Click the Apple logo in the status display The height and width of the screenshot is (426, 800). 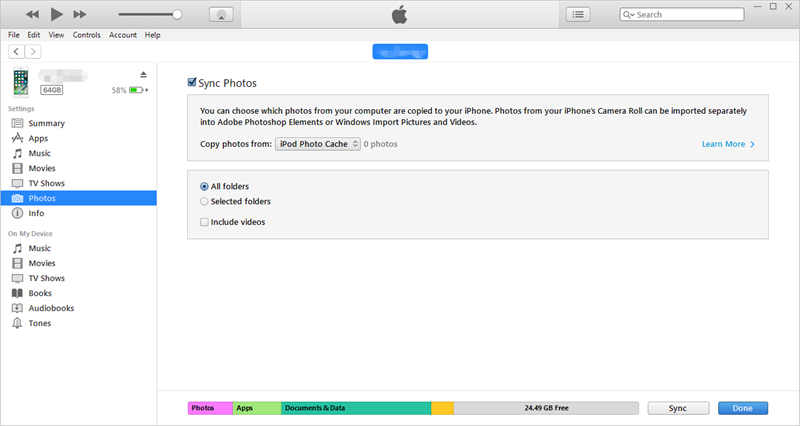pyautogui.click(x=399, y=14)
